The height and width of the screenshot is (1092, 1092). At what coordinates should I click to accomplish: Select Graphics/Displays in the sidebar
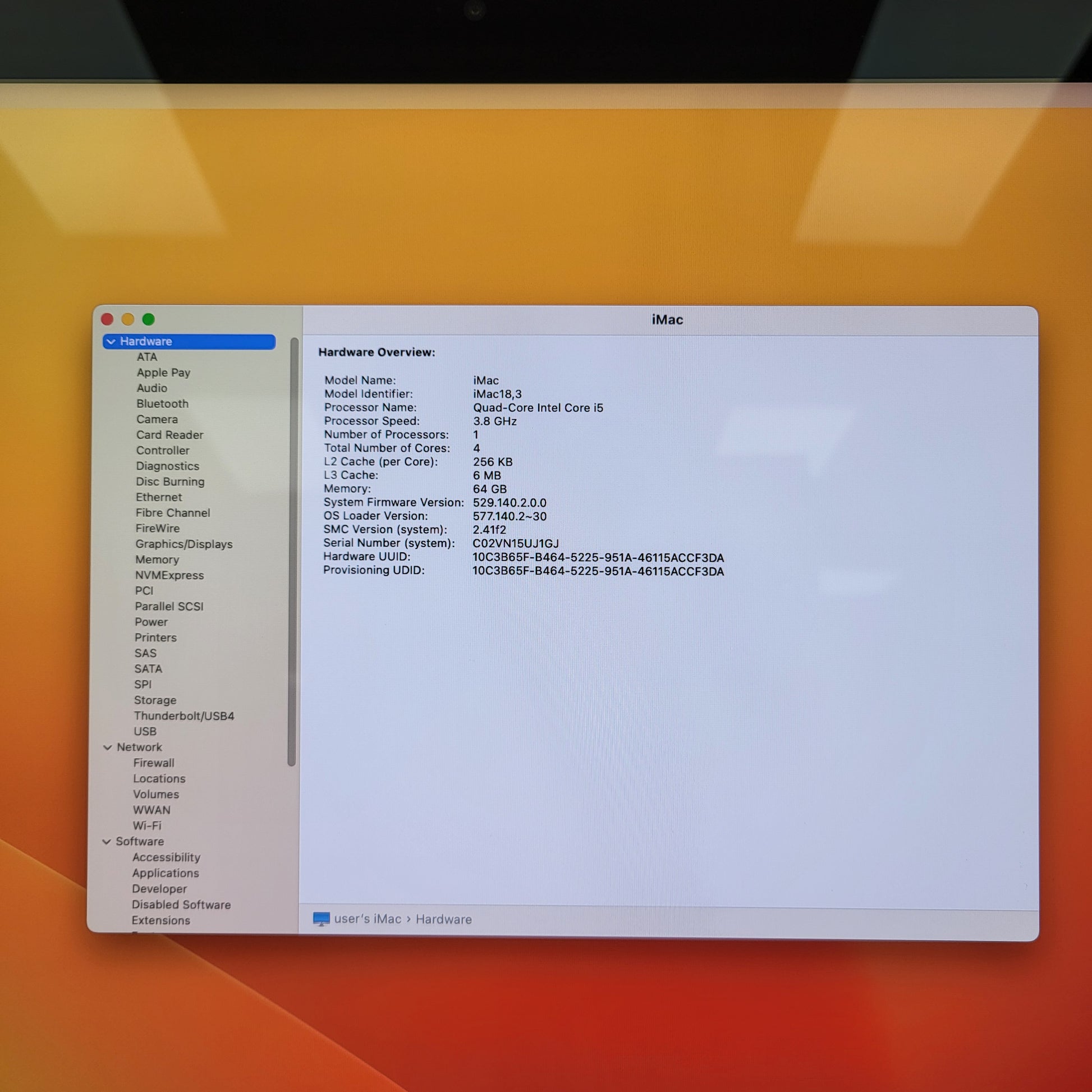(x=183, y=544)
